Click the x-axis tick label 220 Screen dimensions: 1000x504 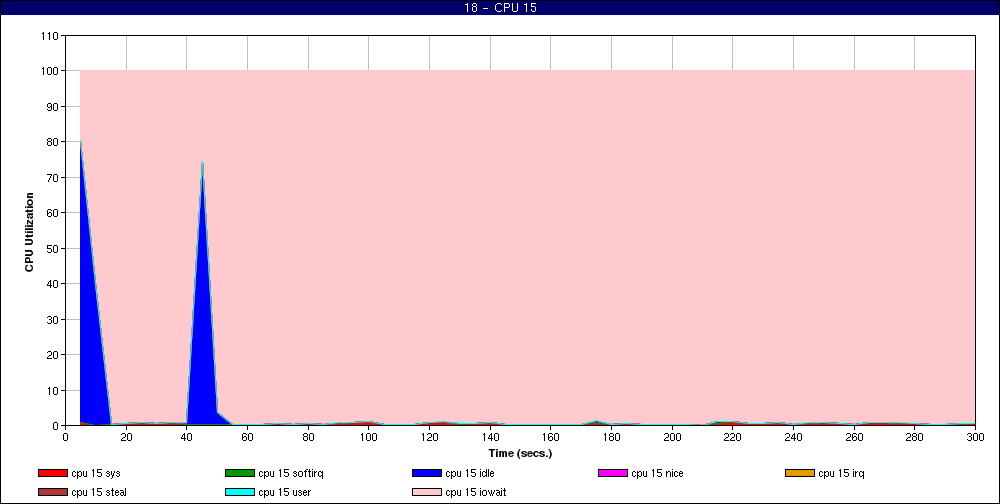(733, 437)
